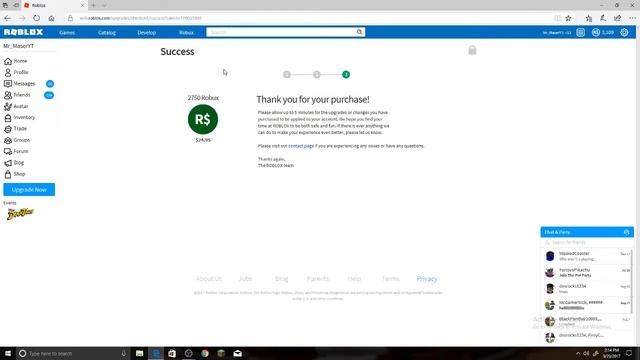Click the search for friends field
Viewport: 640px width, 360px height.
587,242
